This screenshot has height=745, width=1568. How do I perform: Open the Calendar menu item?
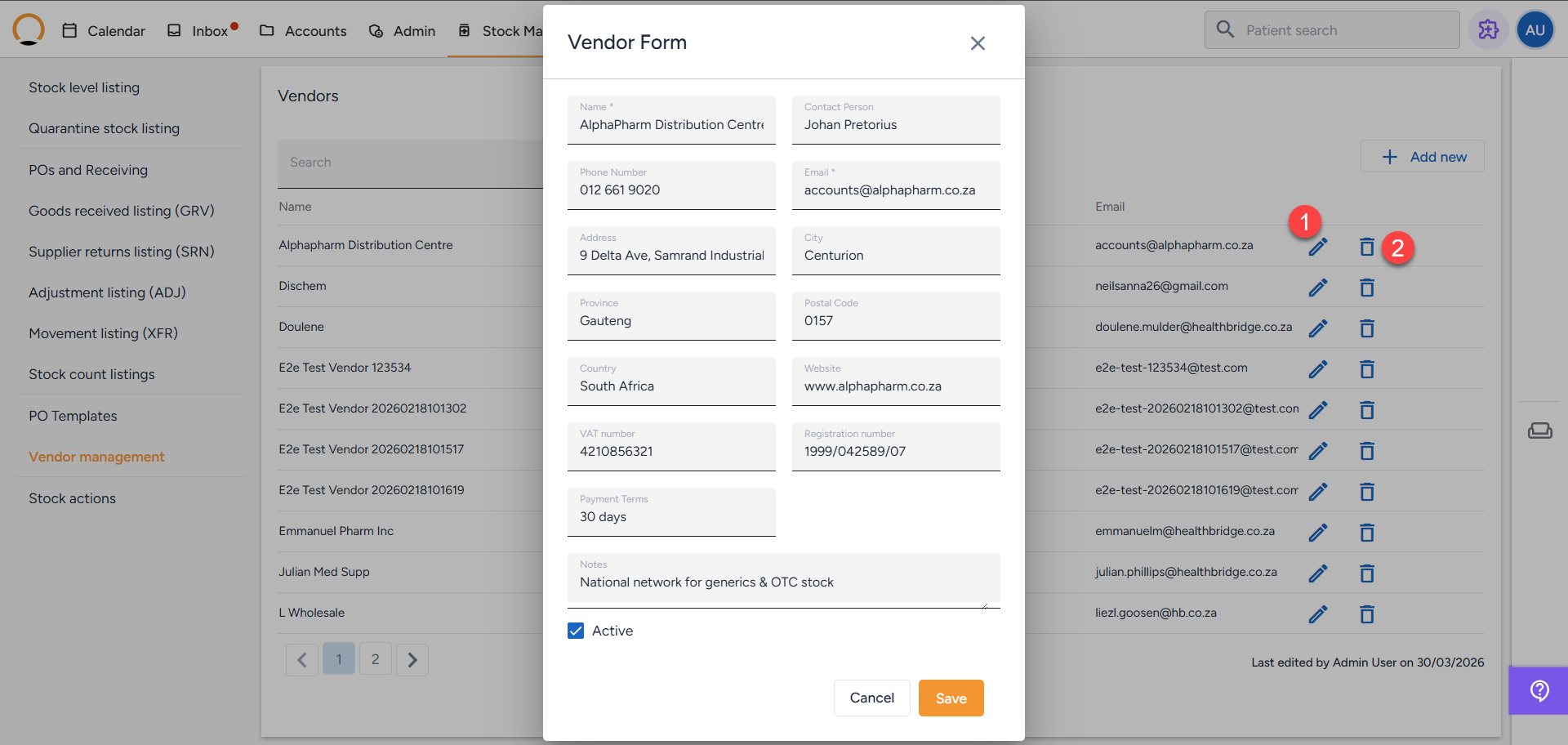click(x=104, y=31)
